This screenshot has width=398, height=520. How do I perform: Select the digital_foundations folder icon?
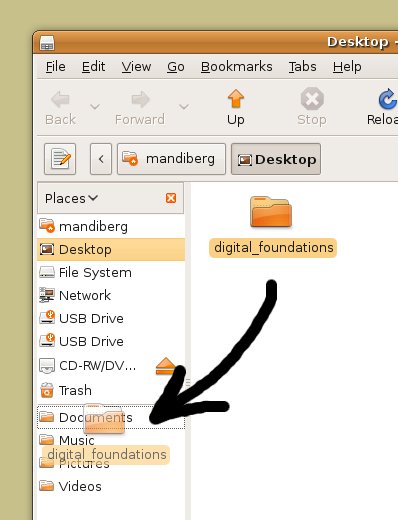point(271,212)
